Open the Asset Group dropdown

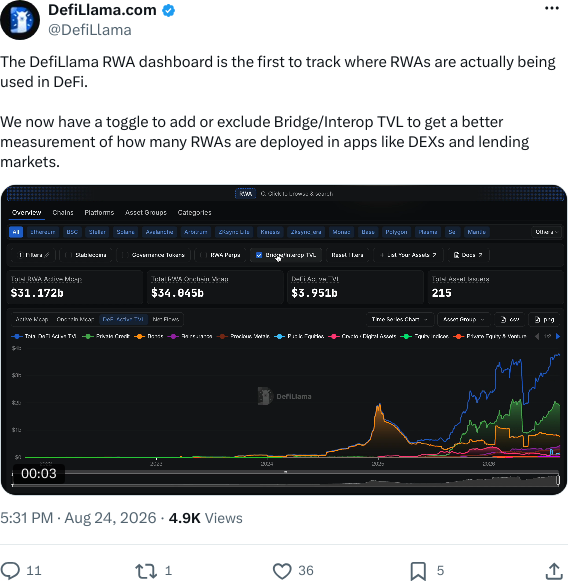tap(464, 319)
